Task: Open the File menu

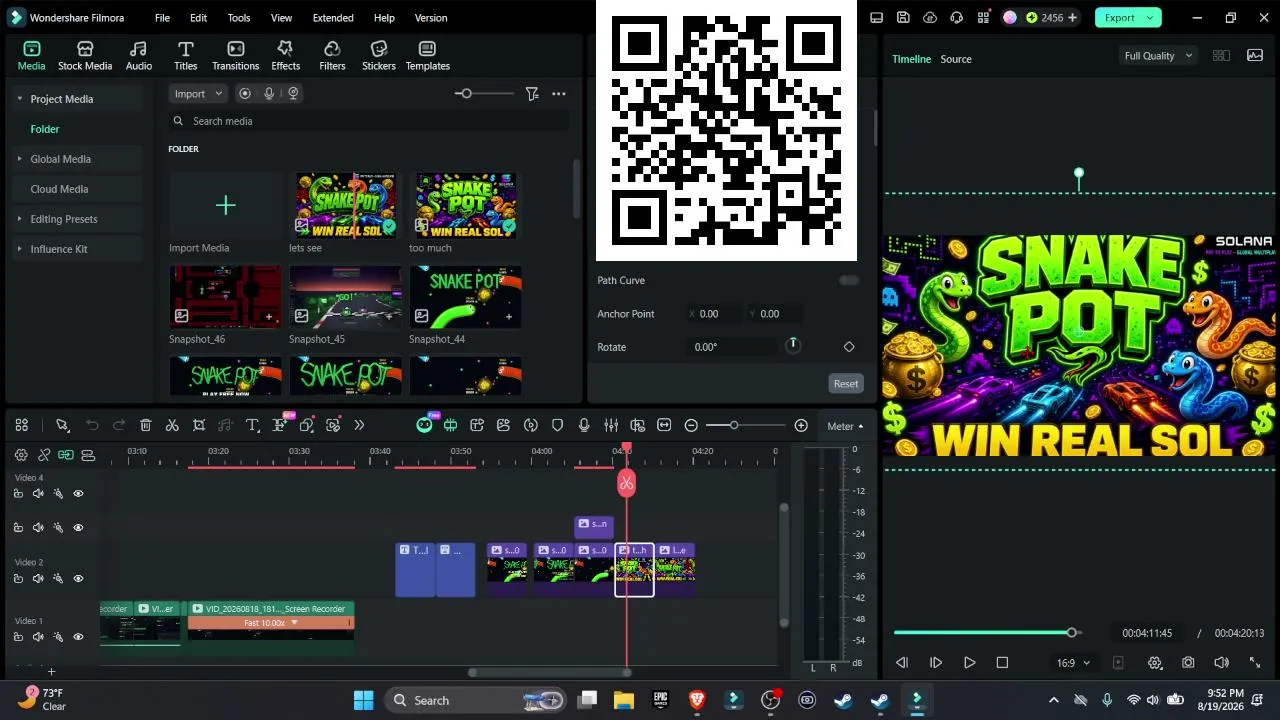Action: click(x=162, y=18)
